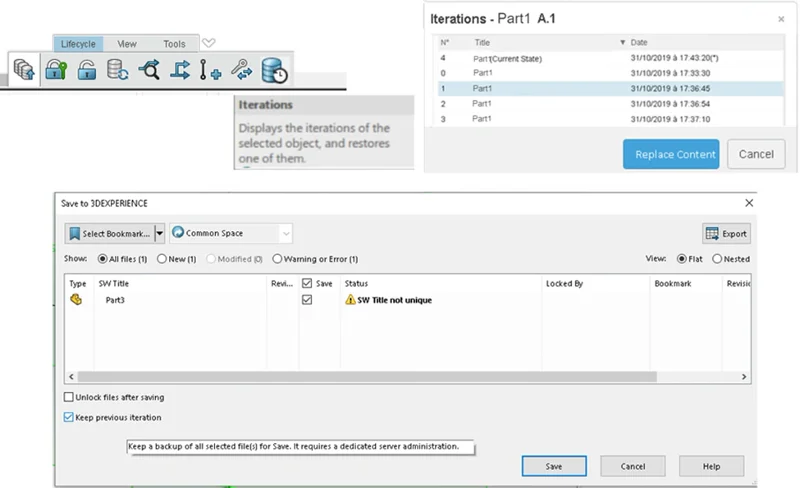Expand the chevron next to Tools tab
This screenshot has width=800, height=488.
point(208,43)
